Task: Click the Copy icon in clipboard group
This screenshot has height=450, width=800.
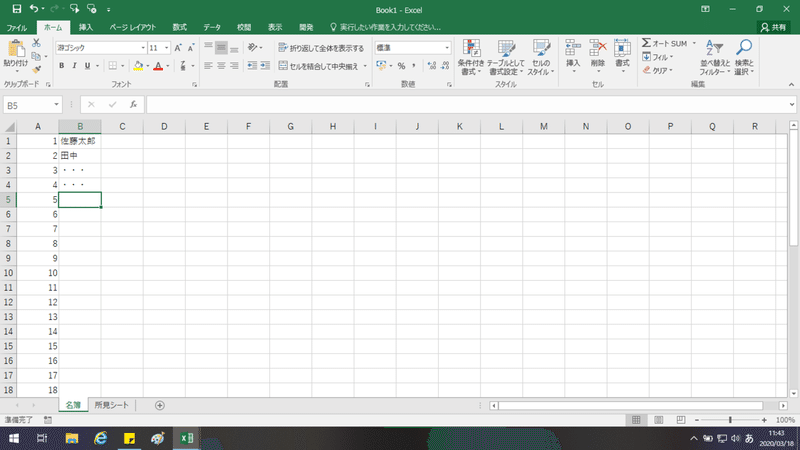Action: (x=36, y=56)
